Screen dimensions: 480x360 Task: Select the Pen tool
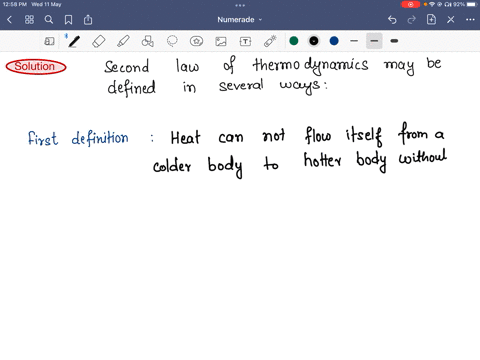tap(74, 41)
